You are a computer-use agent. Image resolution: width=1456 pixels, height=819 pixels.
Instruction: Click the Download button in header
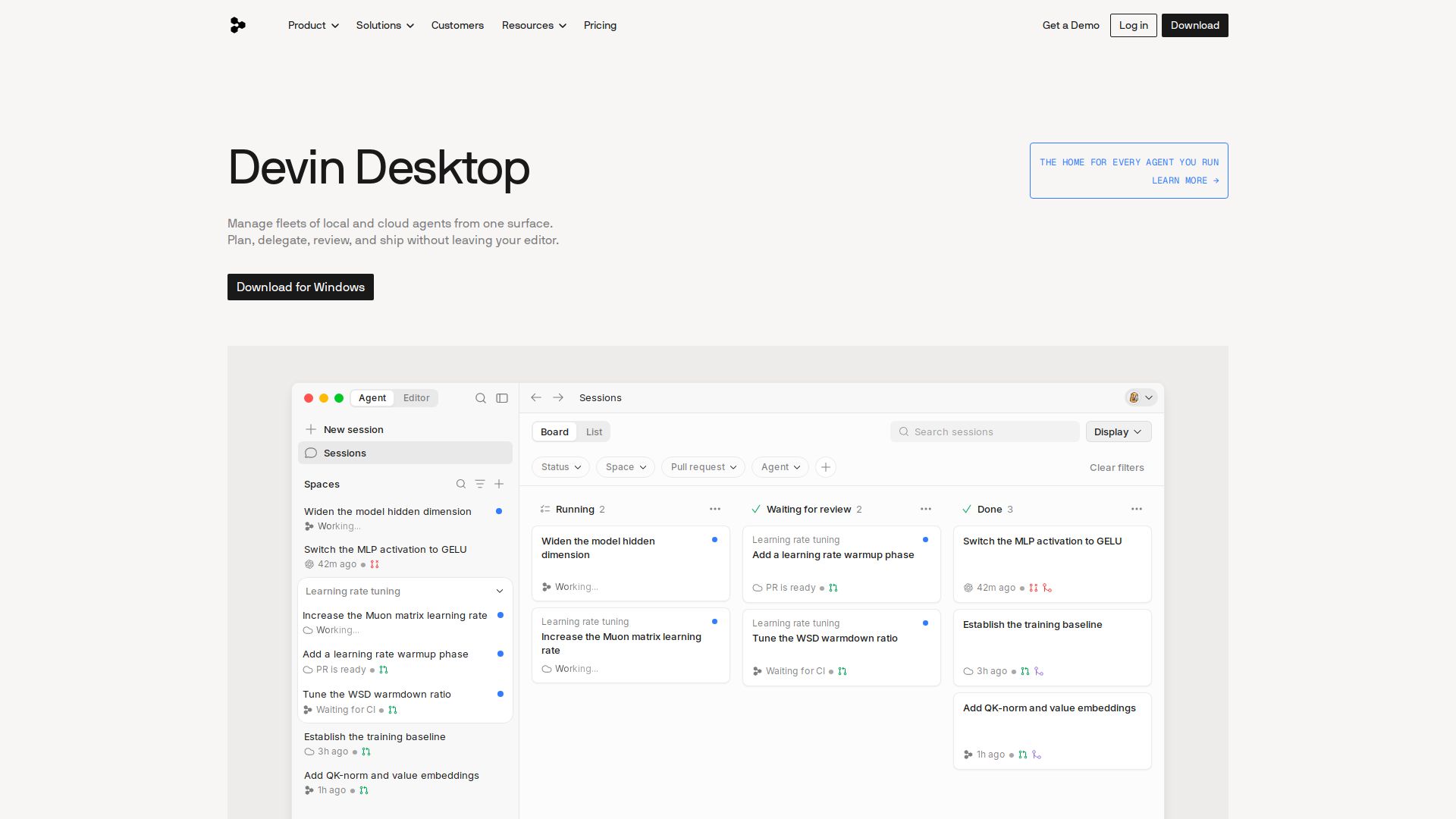coord(1195,25)
